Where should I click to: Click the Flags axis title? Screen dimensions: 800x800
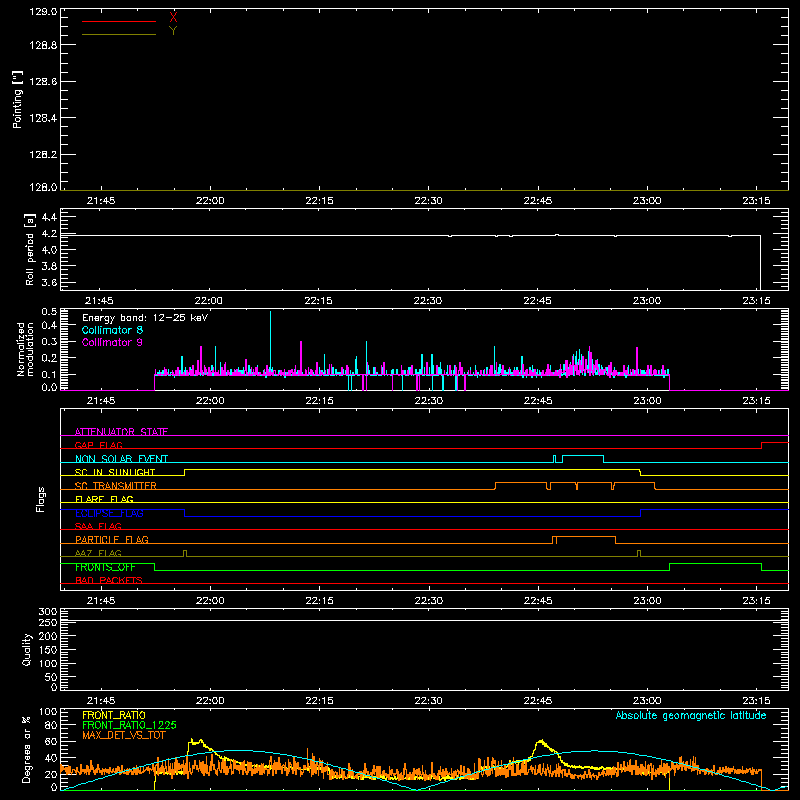click(40, 499)
